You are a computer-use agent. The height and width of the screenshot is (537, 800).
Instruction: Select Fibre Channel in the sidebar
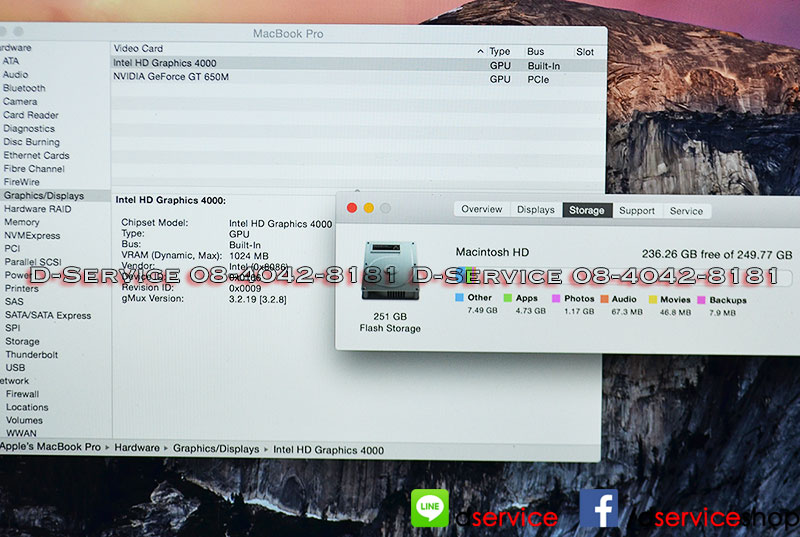tap(34, 169)
